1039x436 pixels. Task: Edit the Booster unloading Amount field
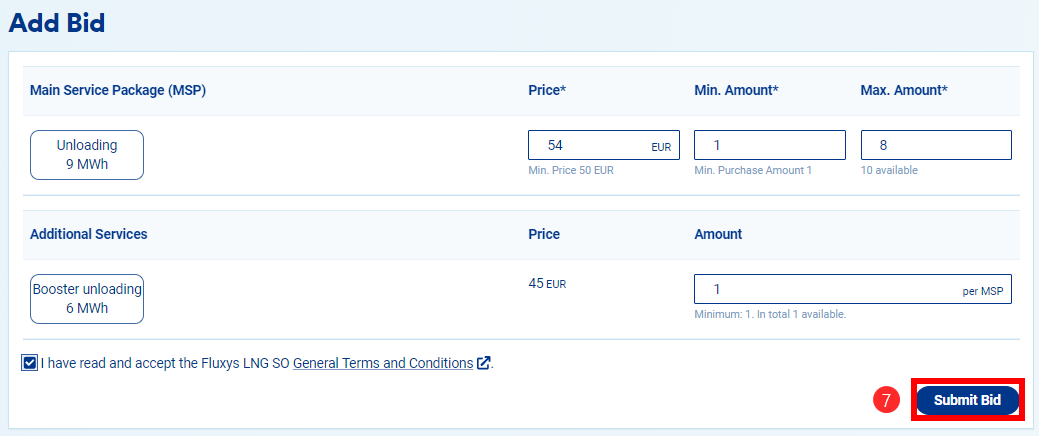click(x=820, y=289)
